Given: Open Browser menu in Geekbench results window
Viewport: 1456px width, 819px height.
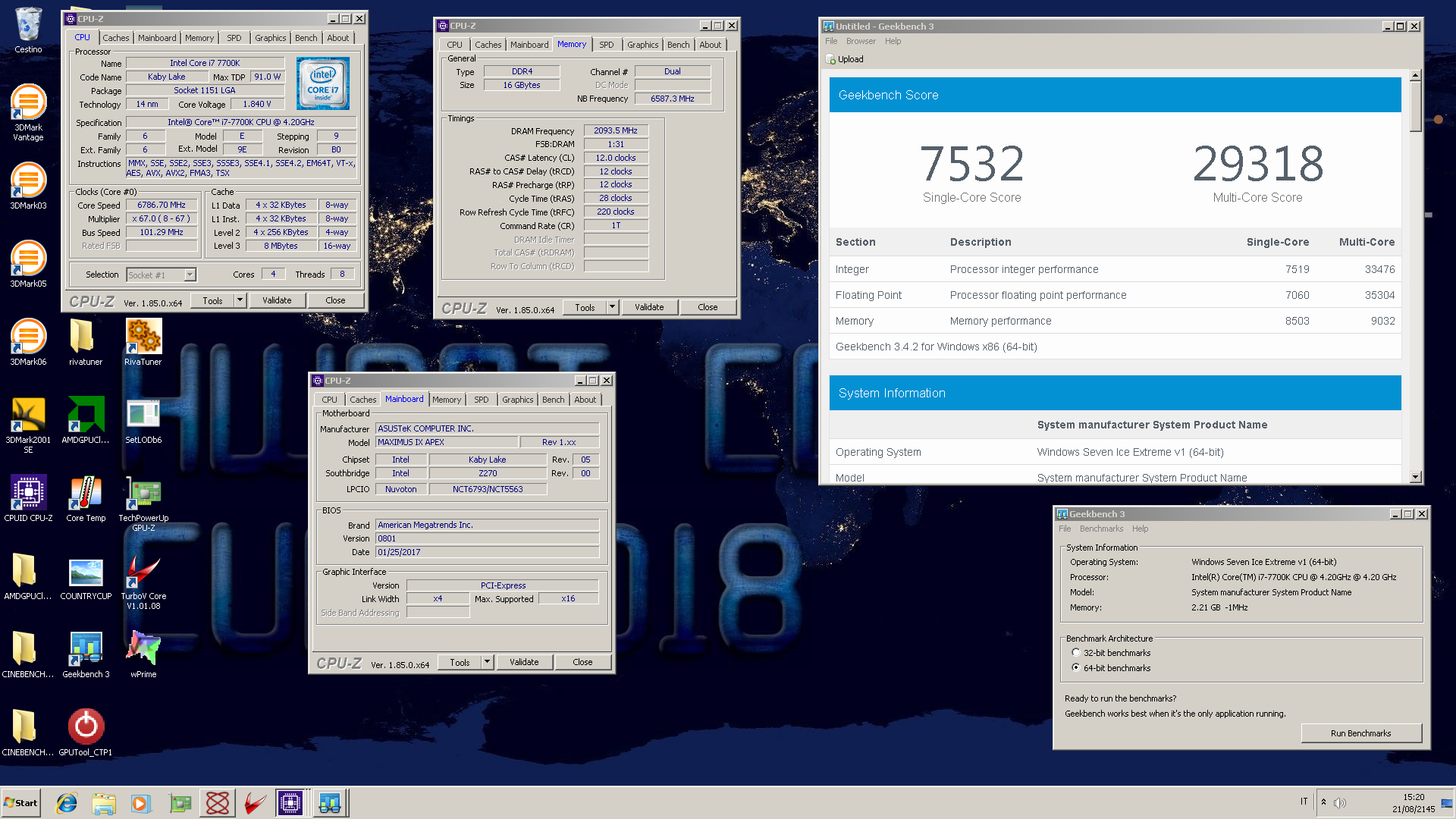Looking at the screenshot, I should pos(861,41).
